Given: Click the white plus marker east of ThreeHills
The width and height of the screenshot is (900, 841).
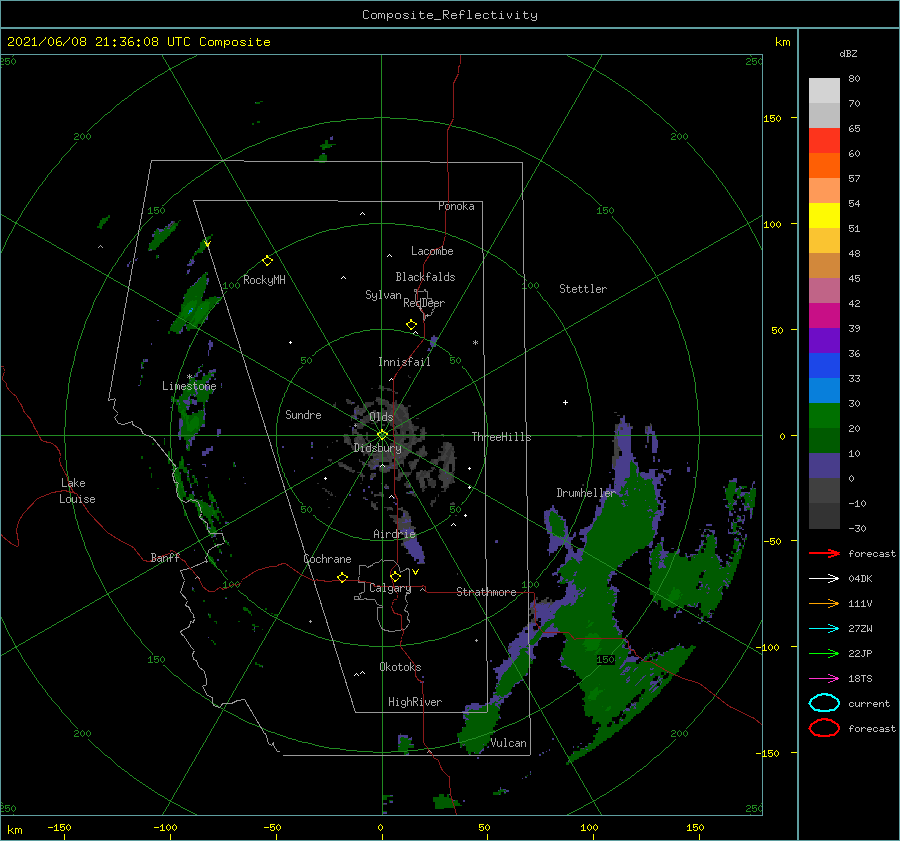Looking at the screenshot, I should coord(565,402).
